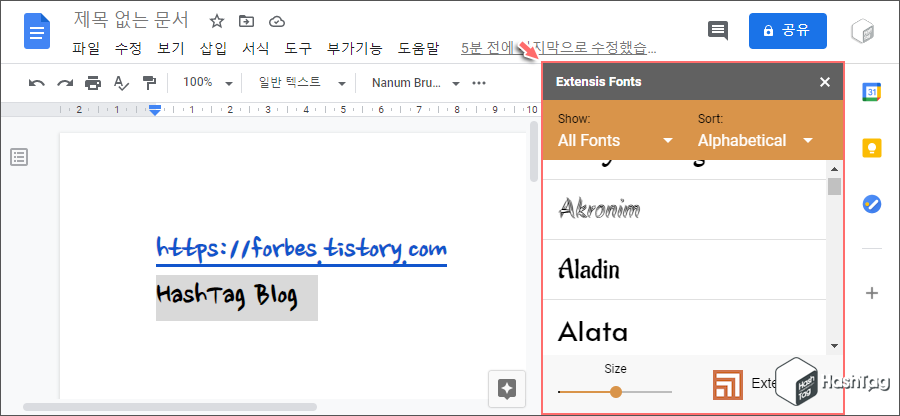Open Show All Fonts dropdown

tap(615, 141)
